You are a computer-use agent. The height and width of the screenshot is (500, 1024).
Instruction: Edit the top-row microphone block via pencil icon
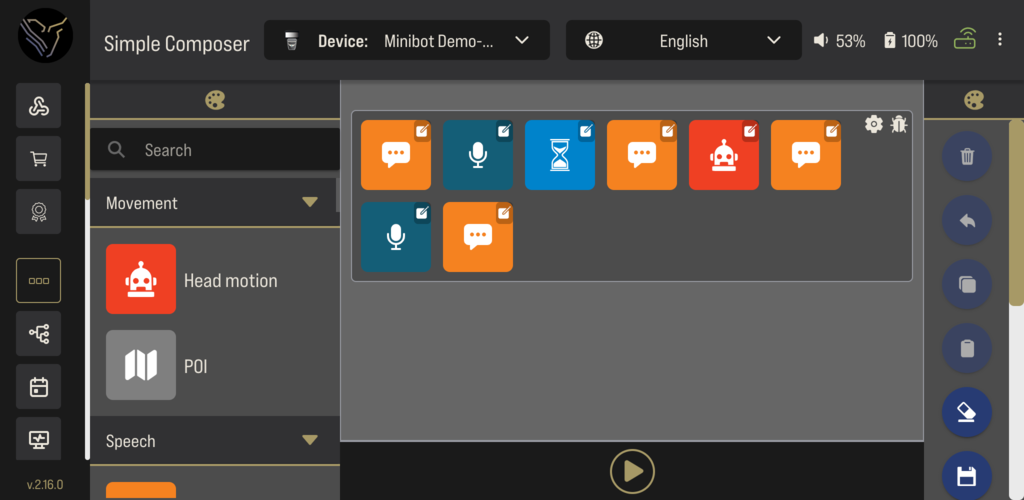tap(504, 131)
